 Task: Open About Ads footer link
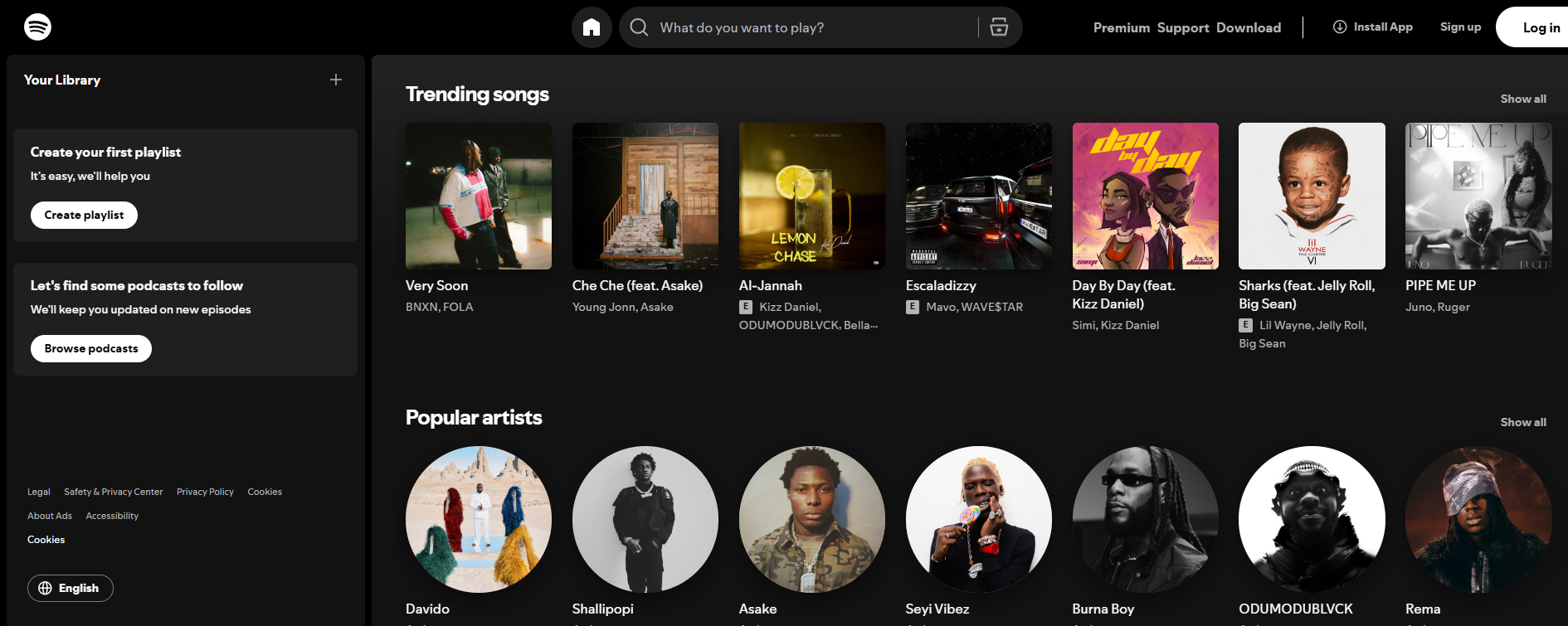(x=50, y=516)
